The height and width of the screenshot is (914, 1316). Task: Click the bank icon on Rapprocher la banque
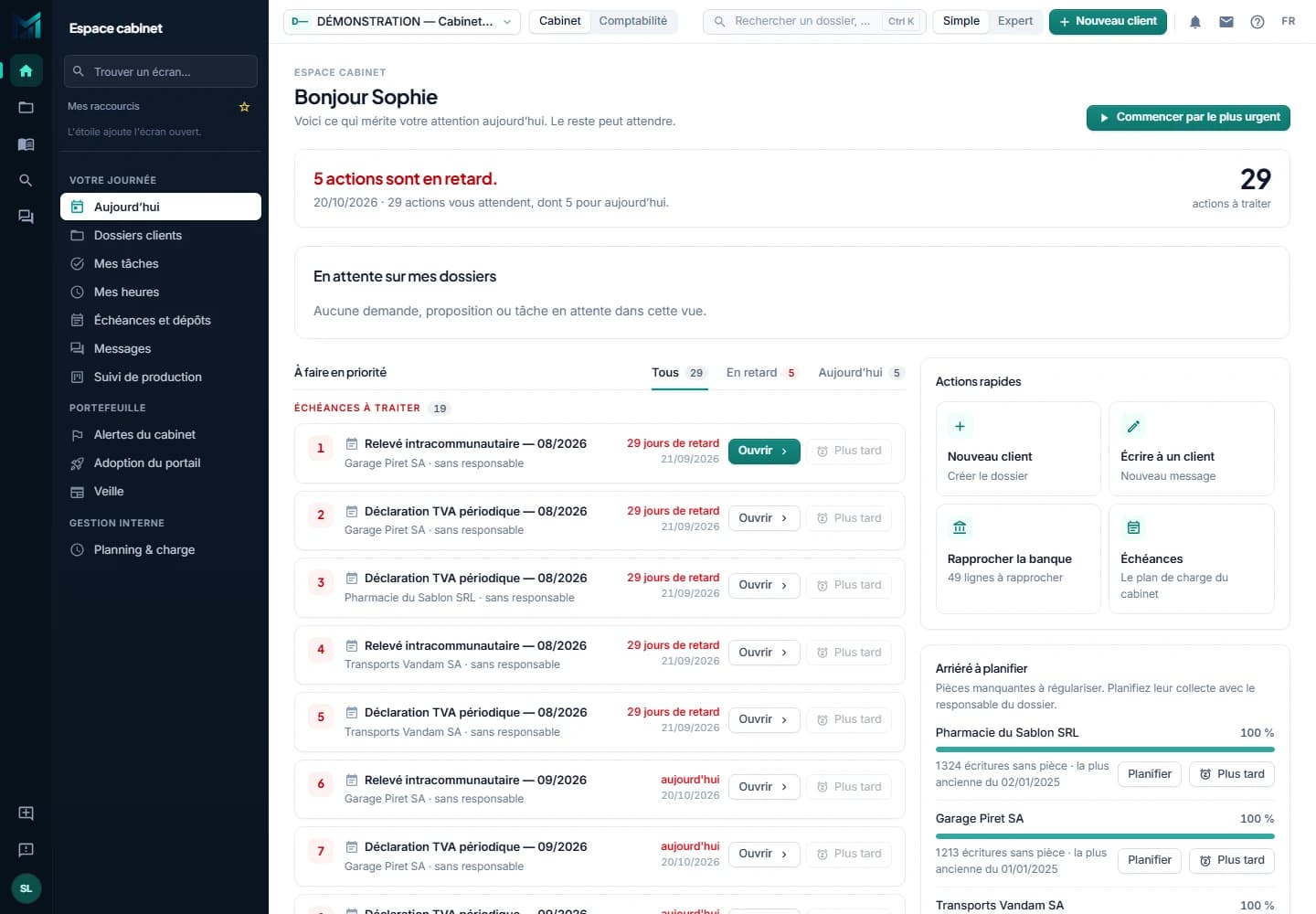(960, 527)
